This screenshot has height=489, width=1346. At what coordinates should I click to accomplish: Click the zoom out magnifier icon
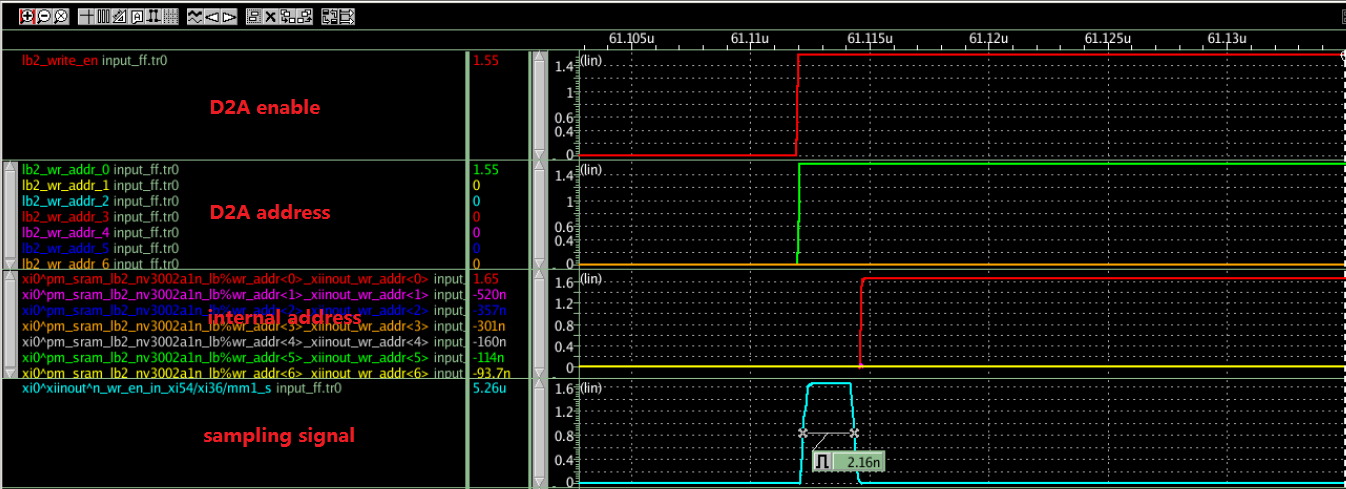(x=43, y=17)
